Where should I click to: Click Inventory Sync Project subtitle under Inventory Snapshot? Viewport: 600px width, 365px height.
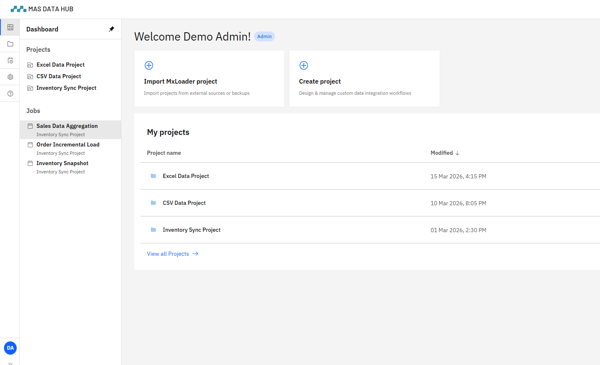tap(60, 172)
